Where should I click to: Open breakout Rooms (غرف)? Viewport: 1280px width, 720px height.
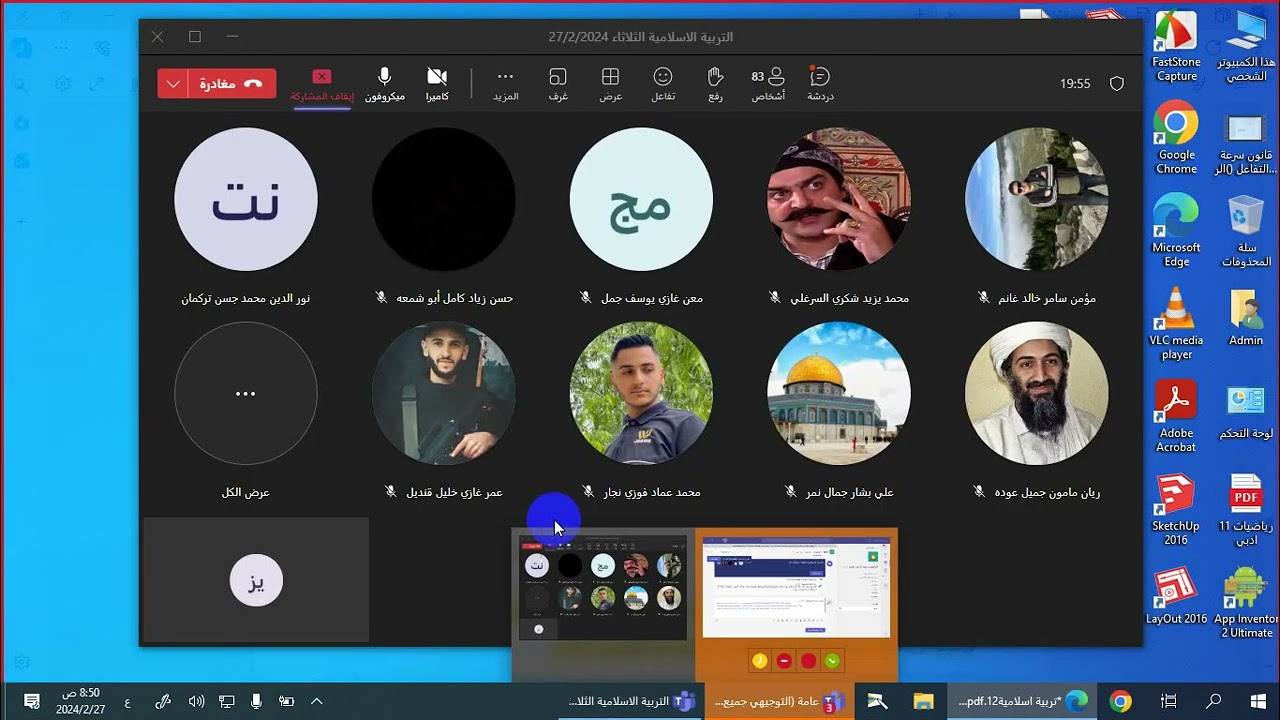tap(558, 84)
